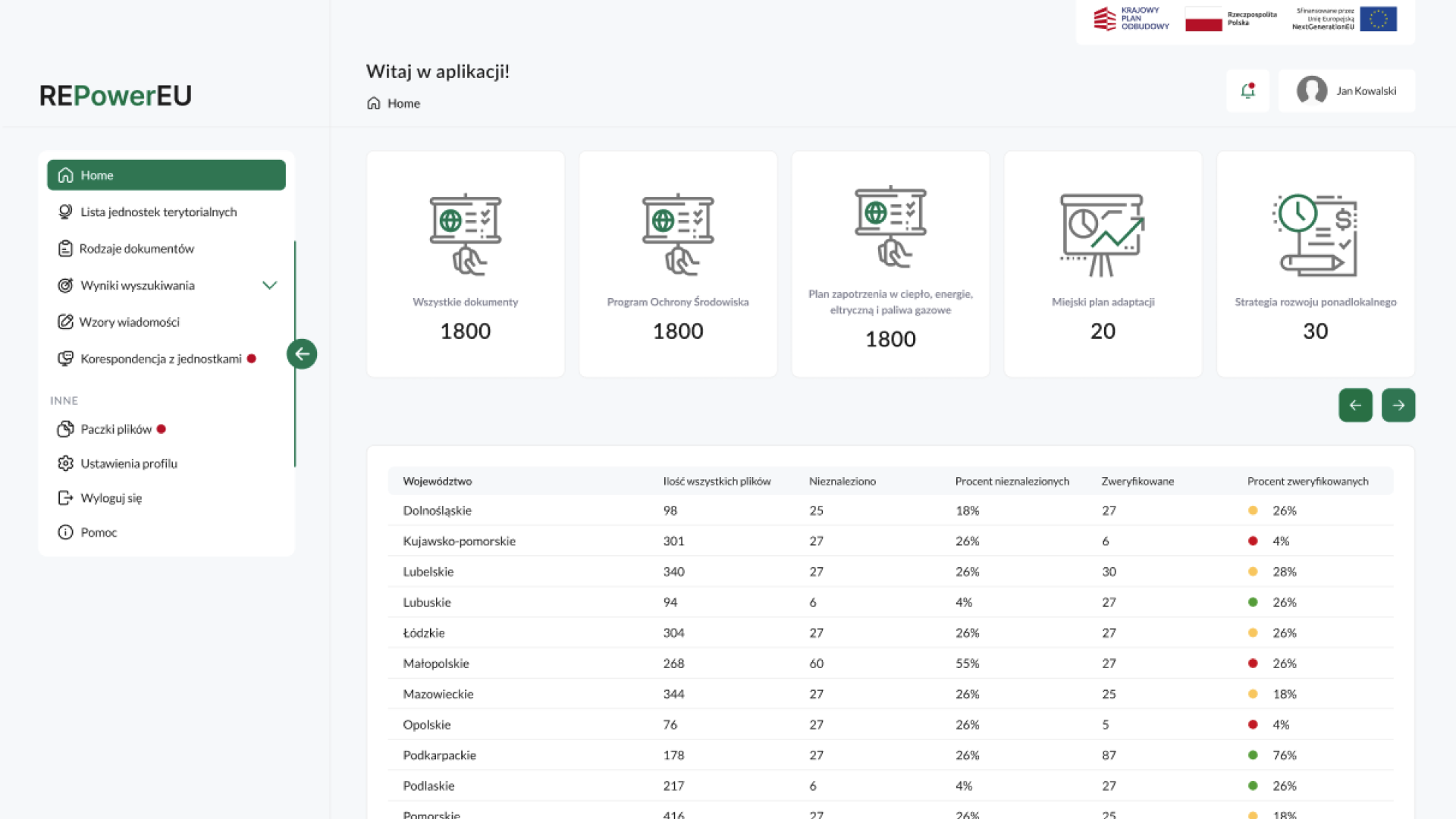Image resolution: width=1456 pixels, height=819 pixels.
Task: Click the Wszystkie dokumenty card icon
Action: pos(465,234)
